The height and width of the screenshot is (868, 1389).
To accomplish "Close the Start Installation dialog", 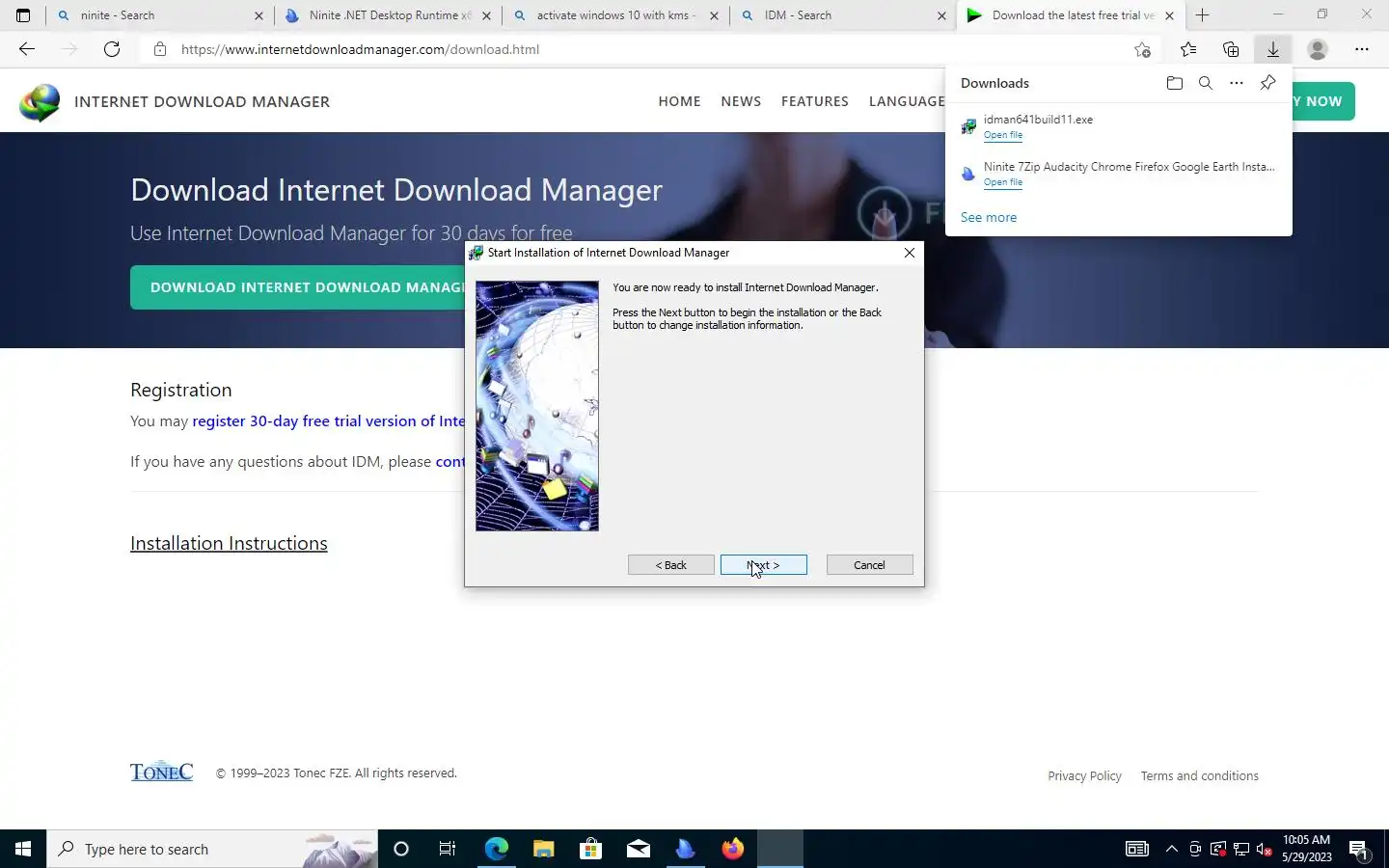I will pos(909,253).
